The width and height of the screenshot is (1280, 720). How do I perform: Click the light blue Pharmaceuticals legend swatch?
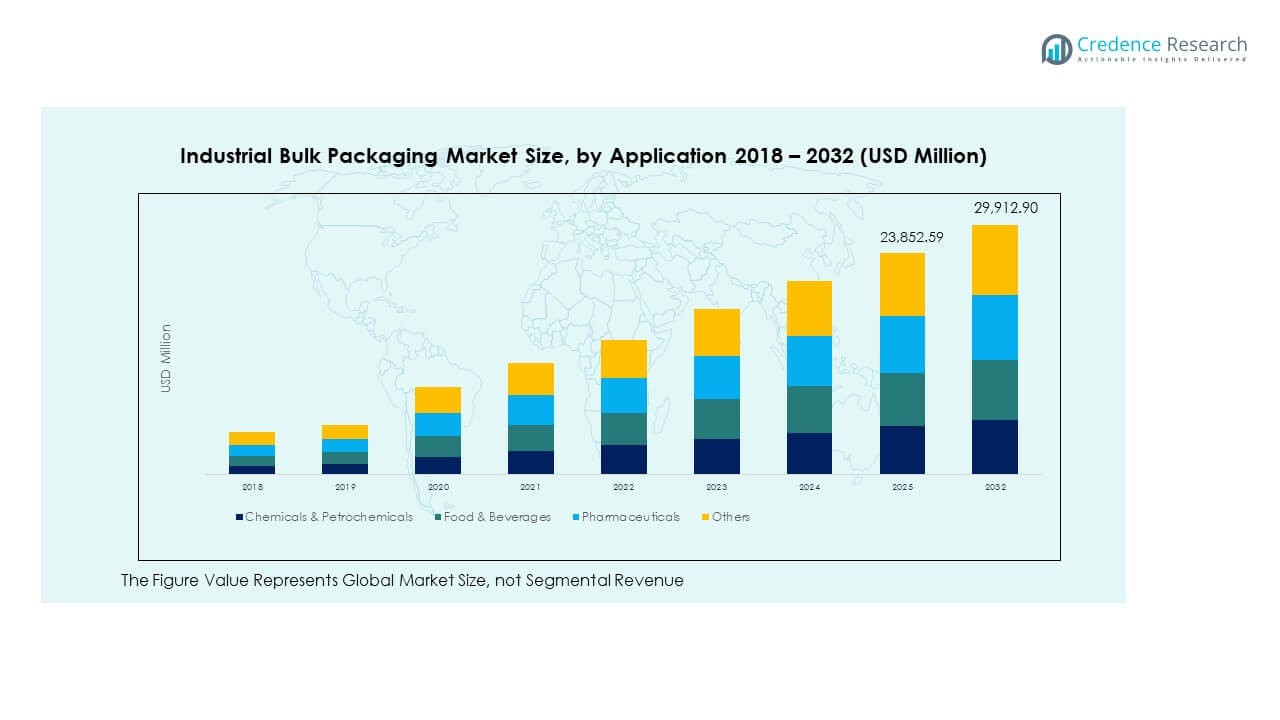click(x=575, y=517)
